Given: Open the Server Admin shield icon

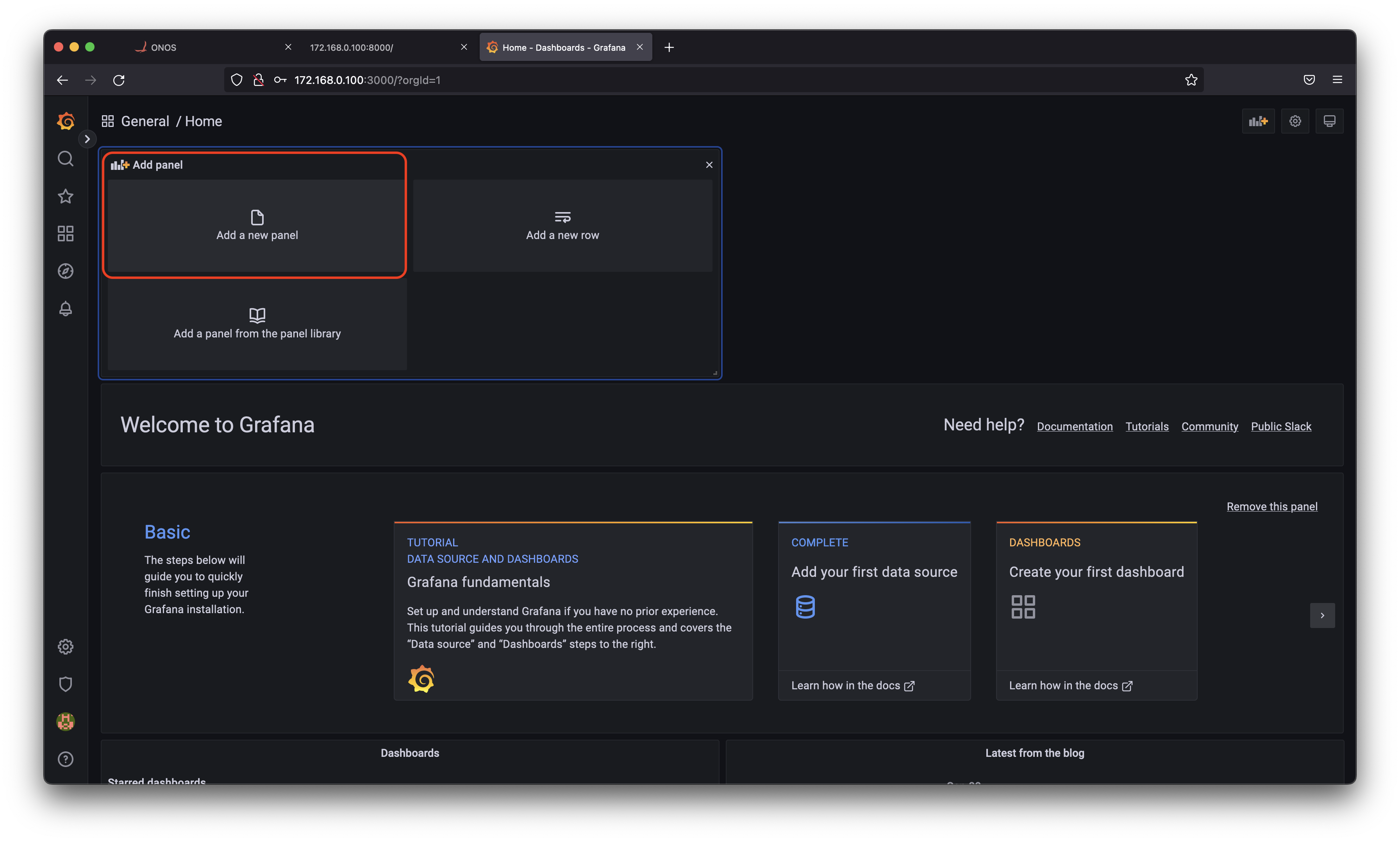Looking at the screenshot, I should click(66, 684).
